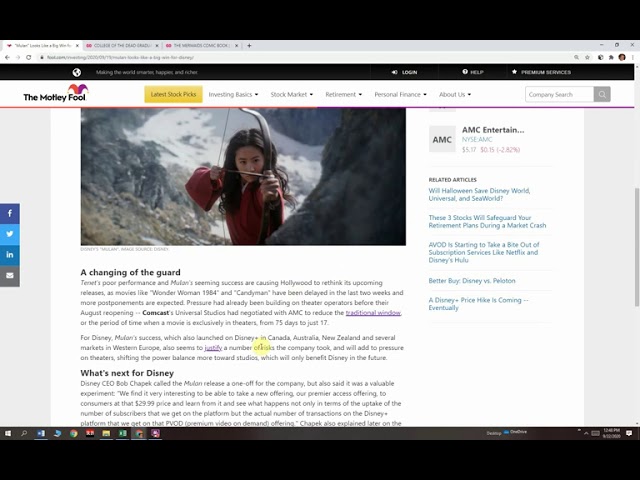Click the search magnifier button
Screen dimensions: 640x480
[601, 94]
